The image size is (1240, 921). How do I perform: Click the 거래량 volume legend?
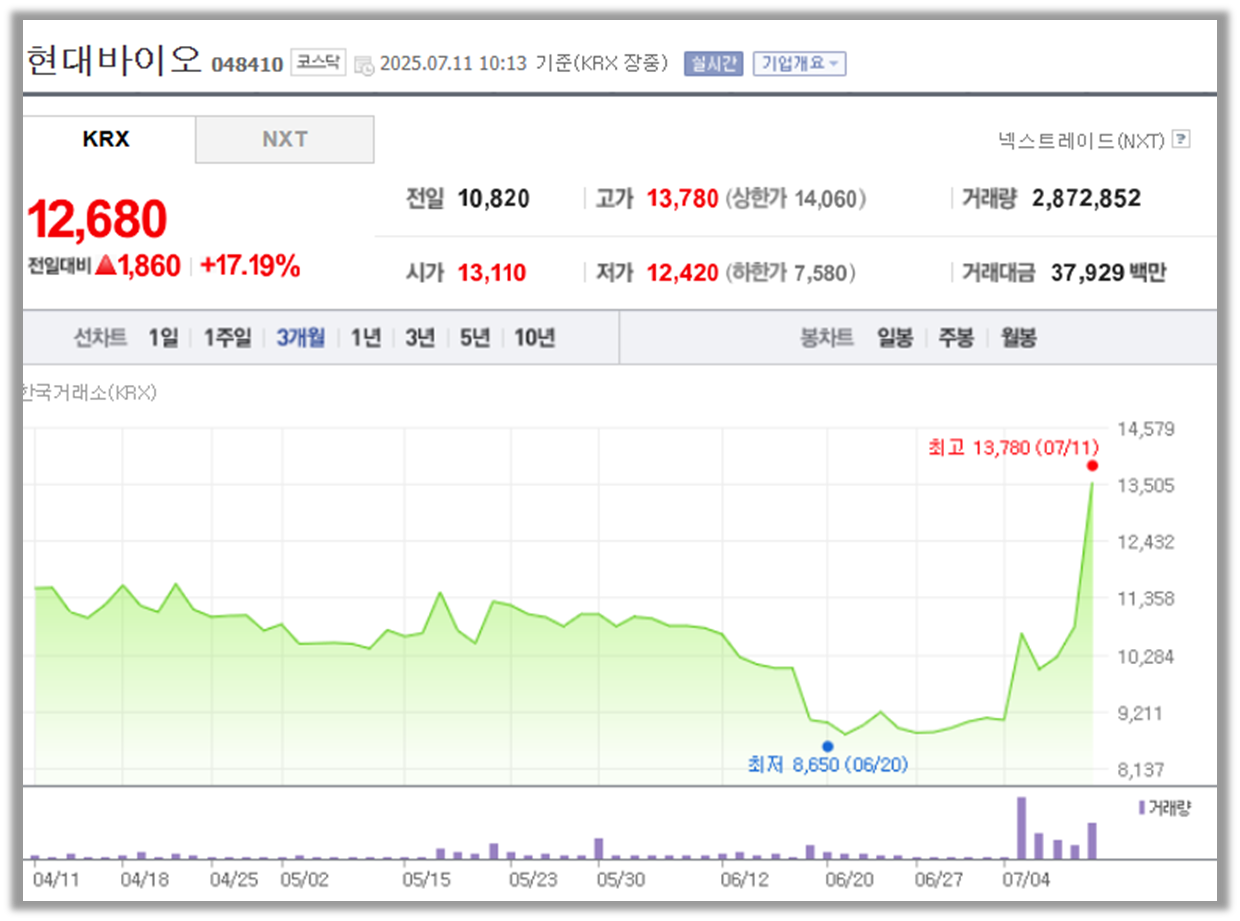click(x=1165, y=807)
